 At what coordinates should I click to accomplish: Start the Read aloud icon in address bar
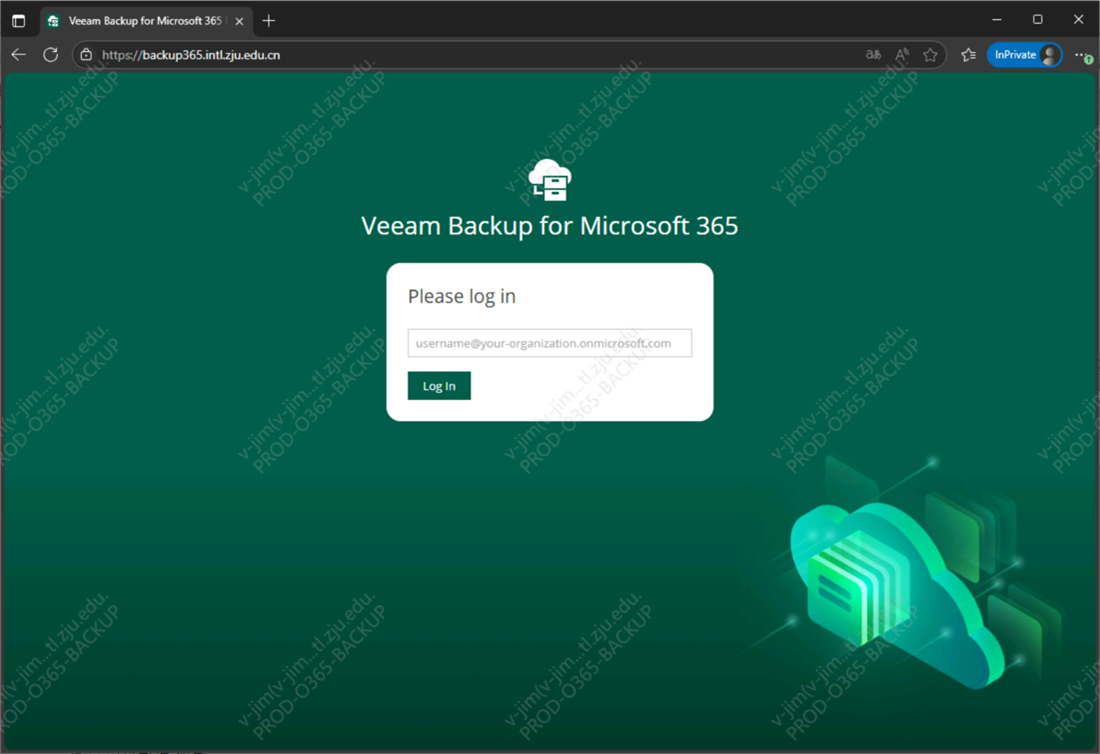point(902,55)
